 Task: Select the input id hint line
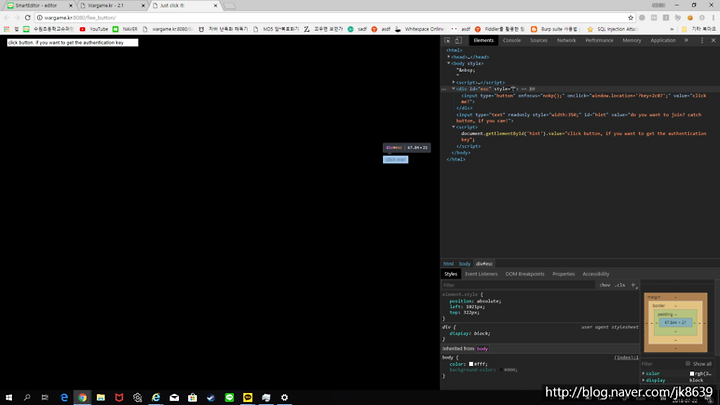tap(579, 118)
